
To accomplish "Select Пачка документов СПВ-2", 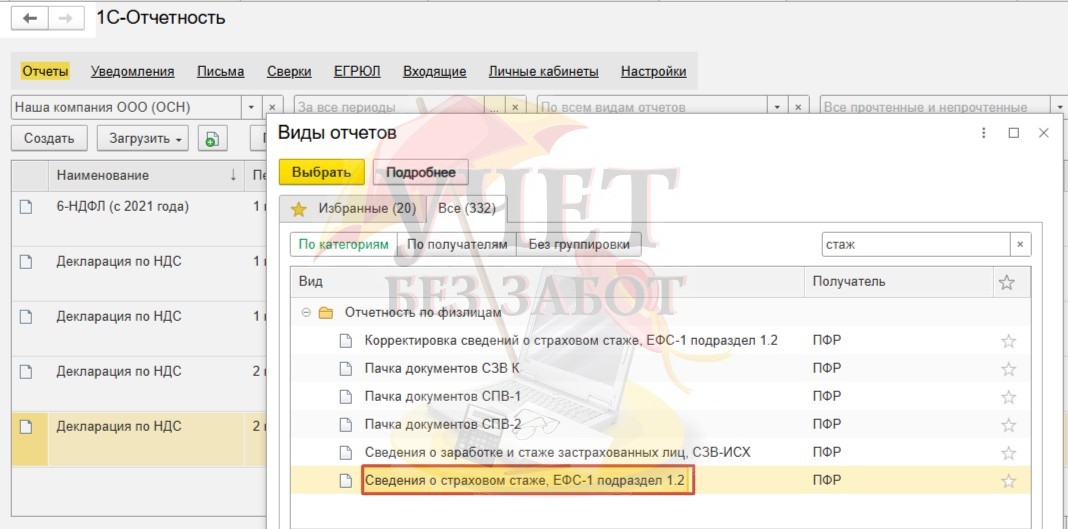I will (x=443, y=423).
